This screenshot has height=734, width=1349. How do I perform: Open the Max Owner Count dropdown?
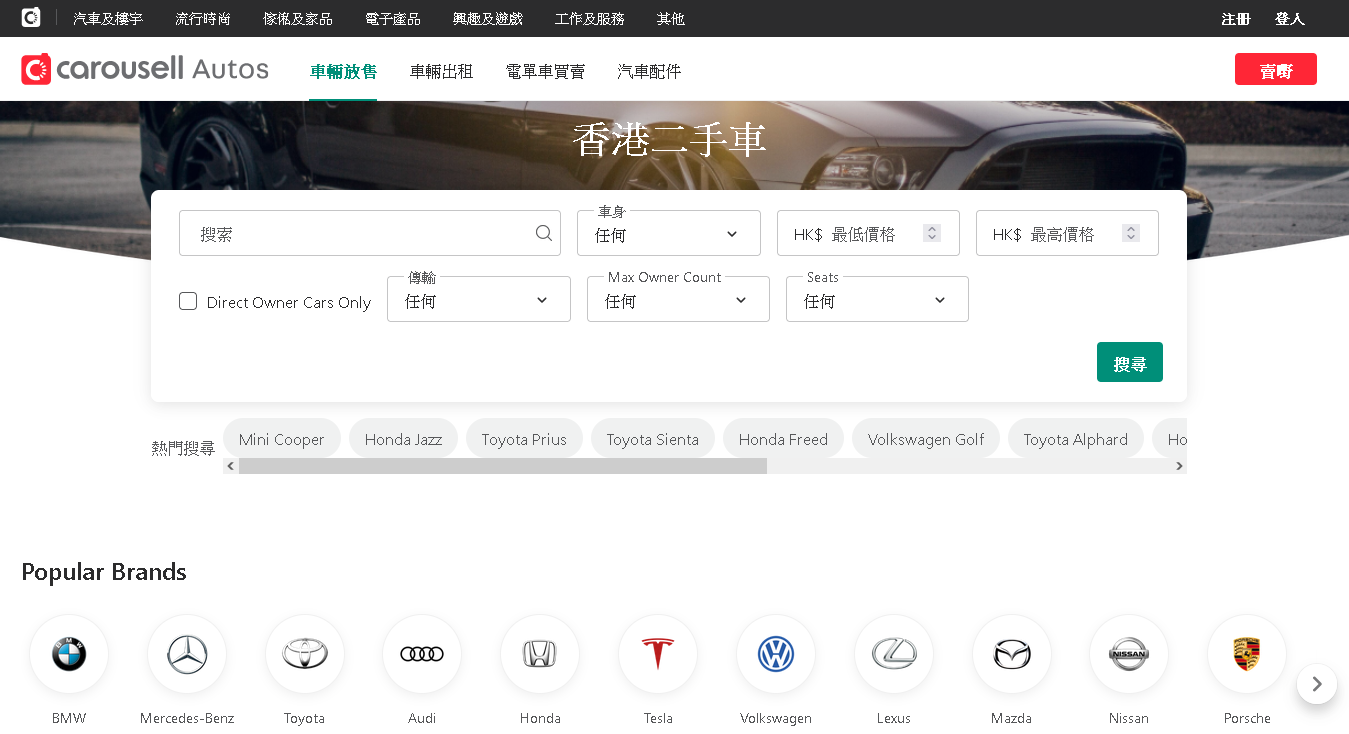click(678, 300)
